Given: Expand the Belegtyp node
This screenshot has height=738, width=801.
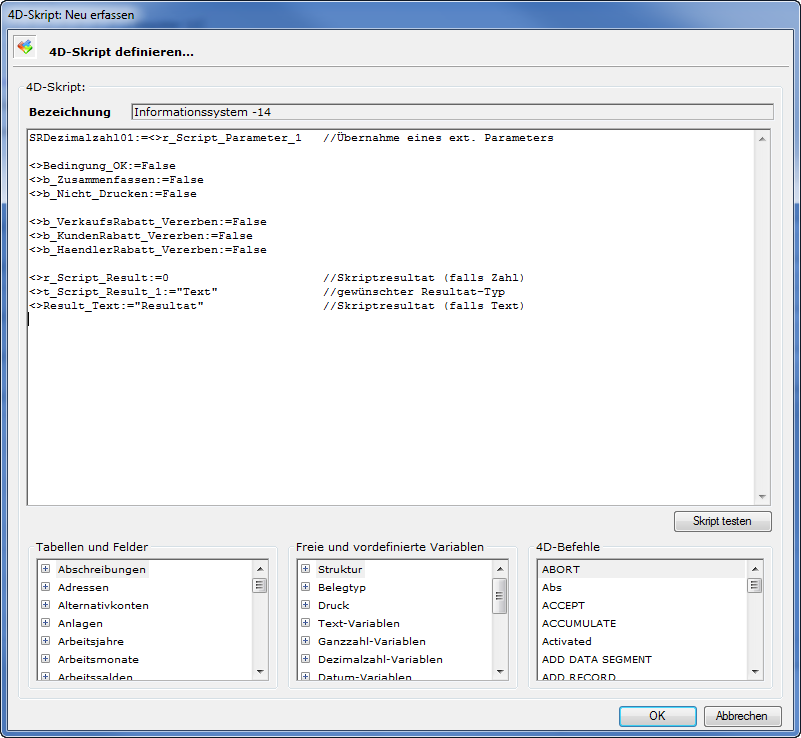Looking at the screenshot, I should (305, 587).
